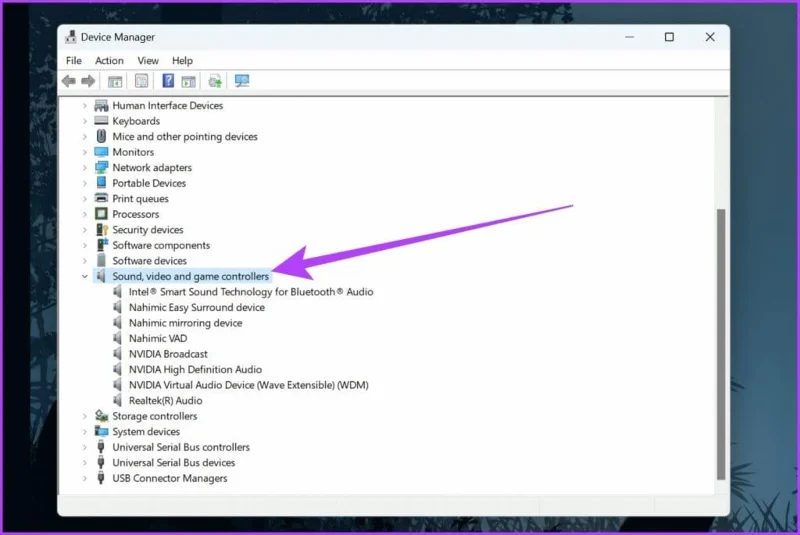The image size is (800, 535).
Task: Click the Network adapters category icon
Action: tap(101, 167)
